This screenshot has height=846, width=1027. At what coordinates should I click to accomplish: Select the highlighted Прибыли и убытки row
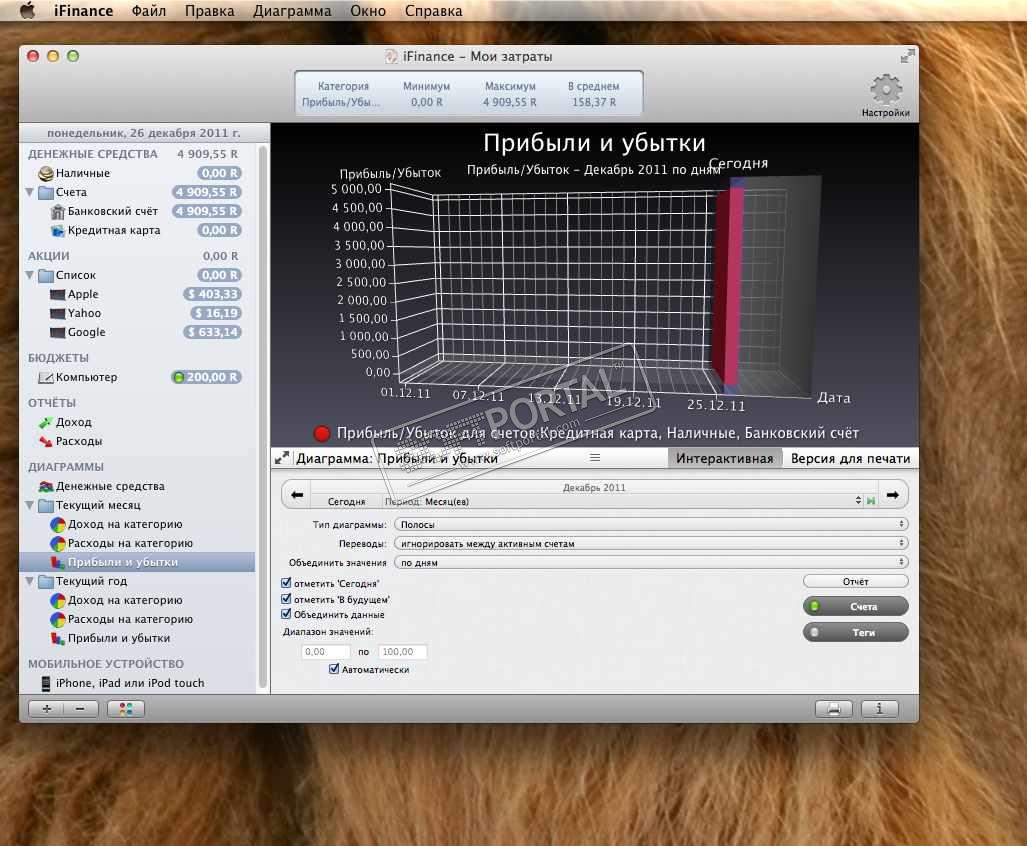(137, 562)
